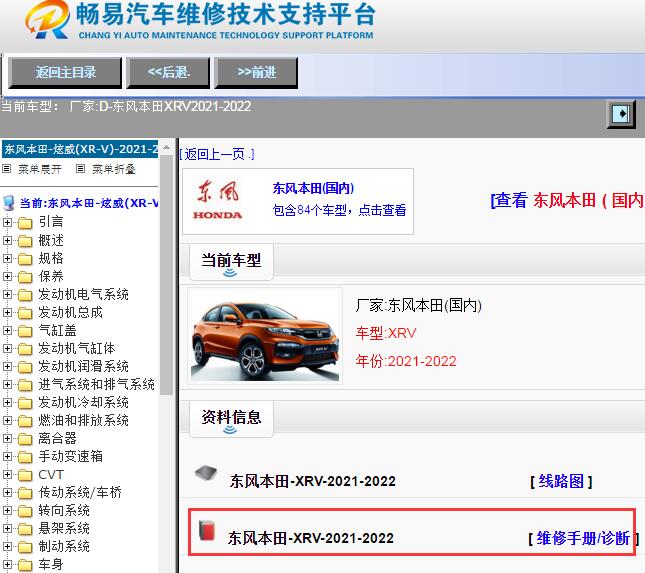The image size is (645, 573).
Task: Click 年份:2021-2022 text
Action: coord(406,361)
